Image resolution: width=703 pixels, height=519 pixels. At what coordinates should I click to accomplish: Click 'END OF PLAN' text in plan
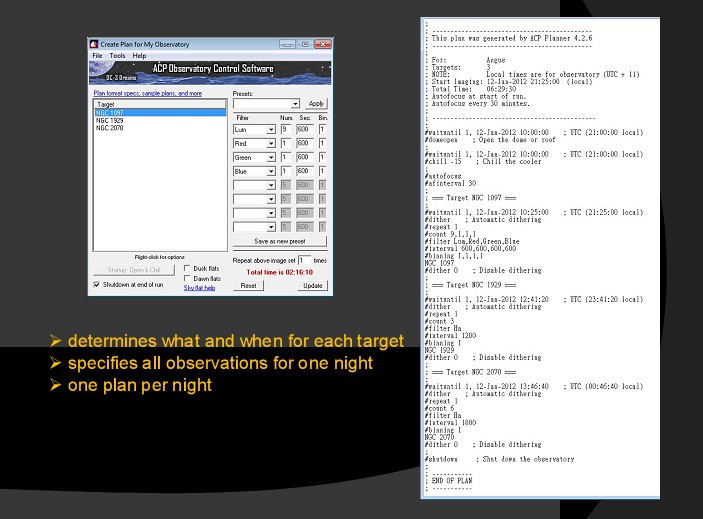click(451, 480)
